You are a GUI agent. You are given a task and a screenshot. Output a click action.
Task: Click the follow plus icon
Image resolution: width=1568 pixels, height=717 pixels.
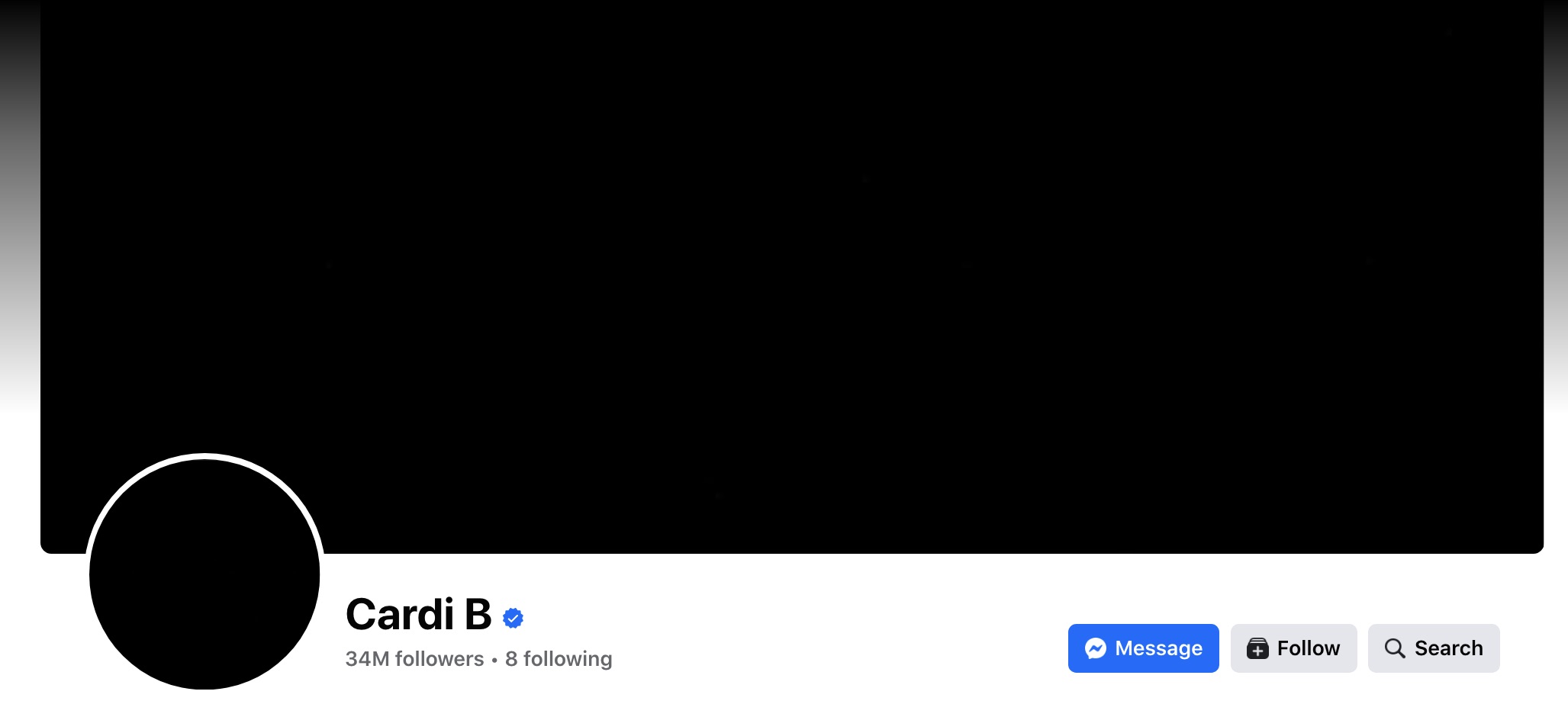pyautogui.click(x=1257, y=648)
